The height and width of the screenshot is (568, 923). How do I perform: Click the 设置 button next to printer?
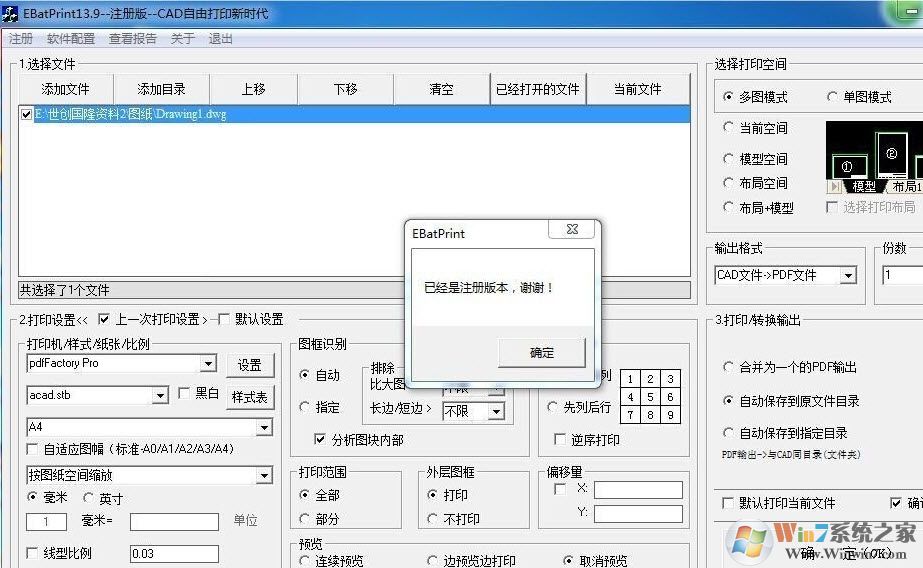250,366
